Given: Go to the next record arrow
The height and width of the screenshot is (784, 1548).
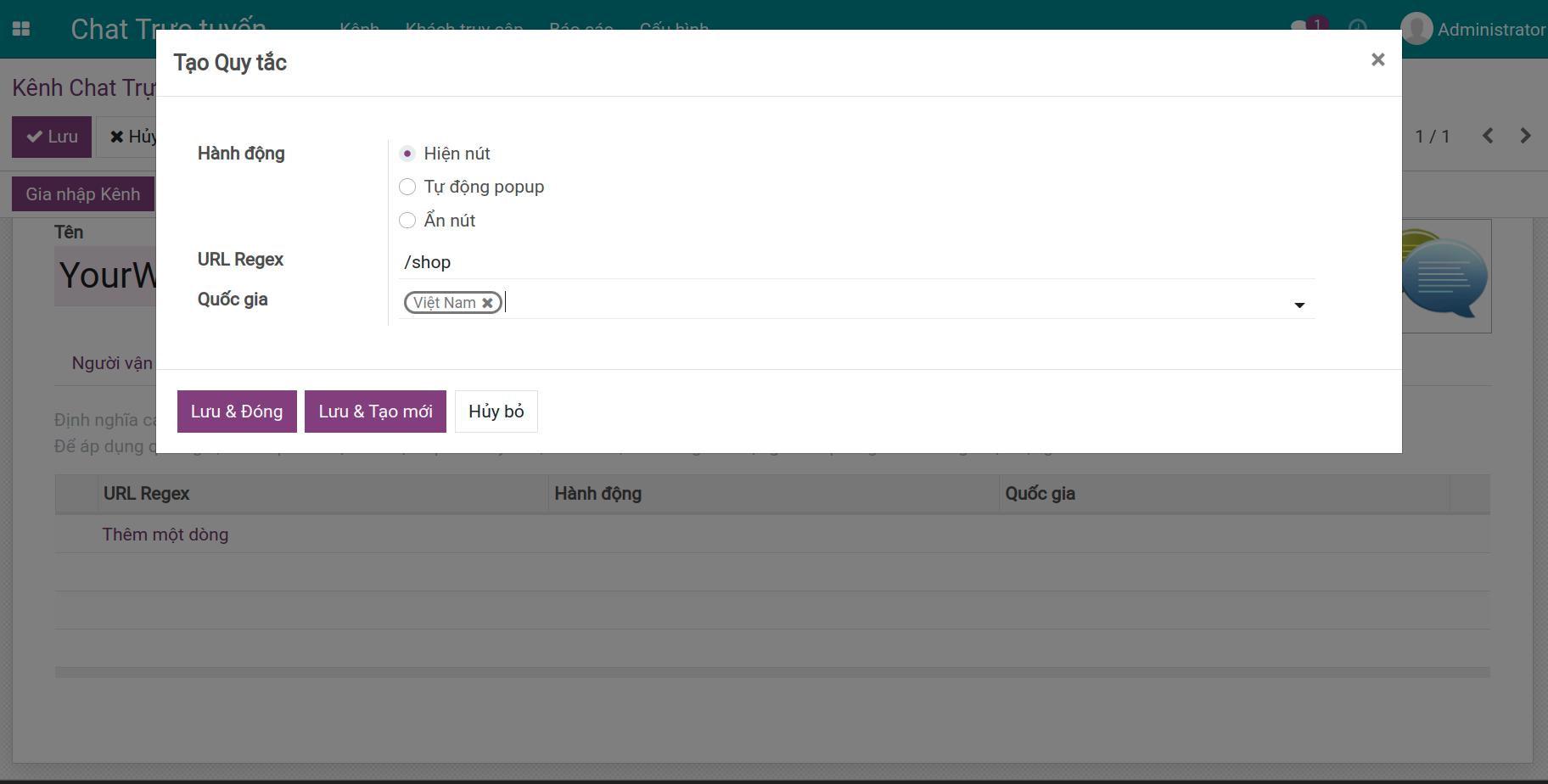Looking at the screenshot, I should click(1525, 136).
